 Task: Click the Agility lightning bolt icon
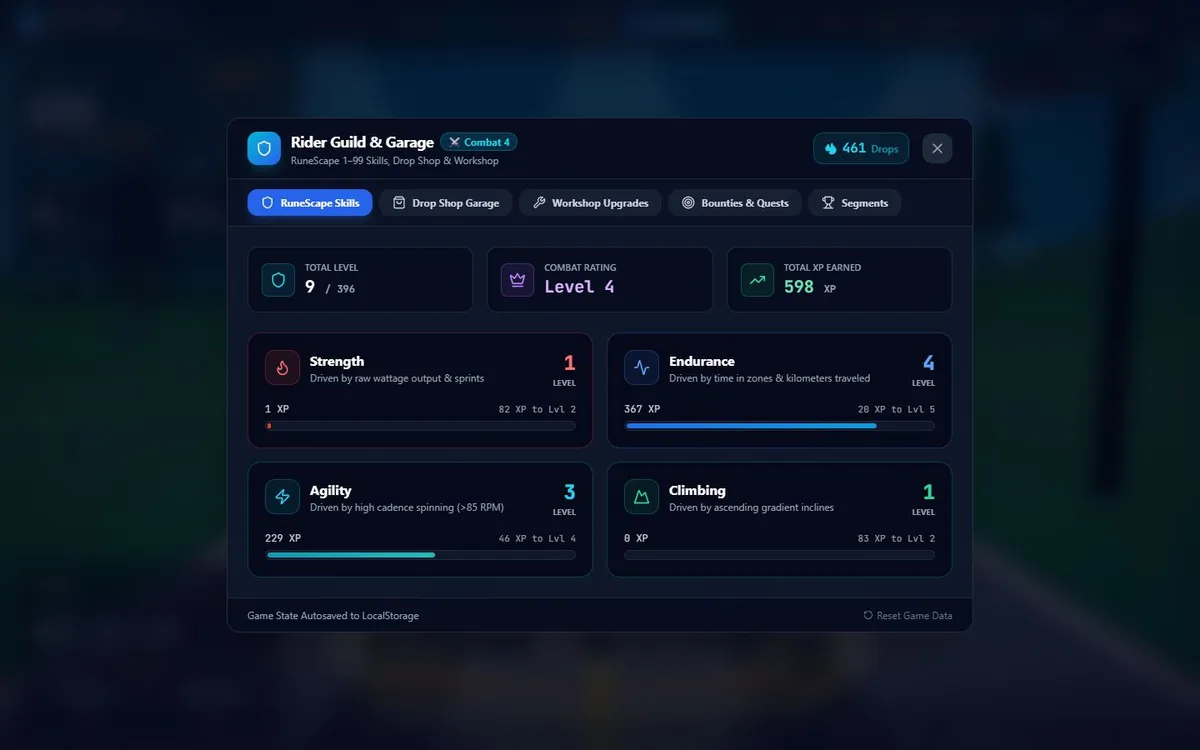282,497
